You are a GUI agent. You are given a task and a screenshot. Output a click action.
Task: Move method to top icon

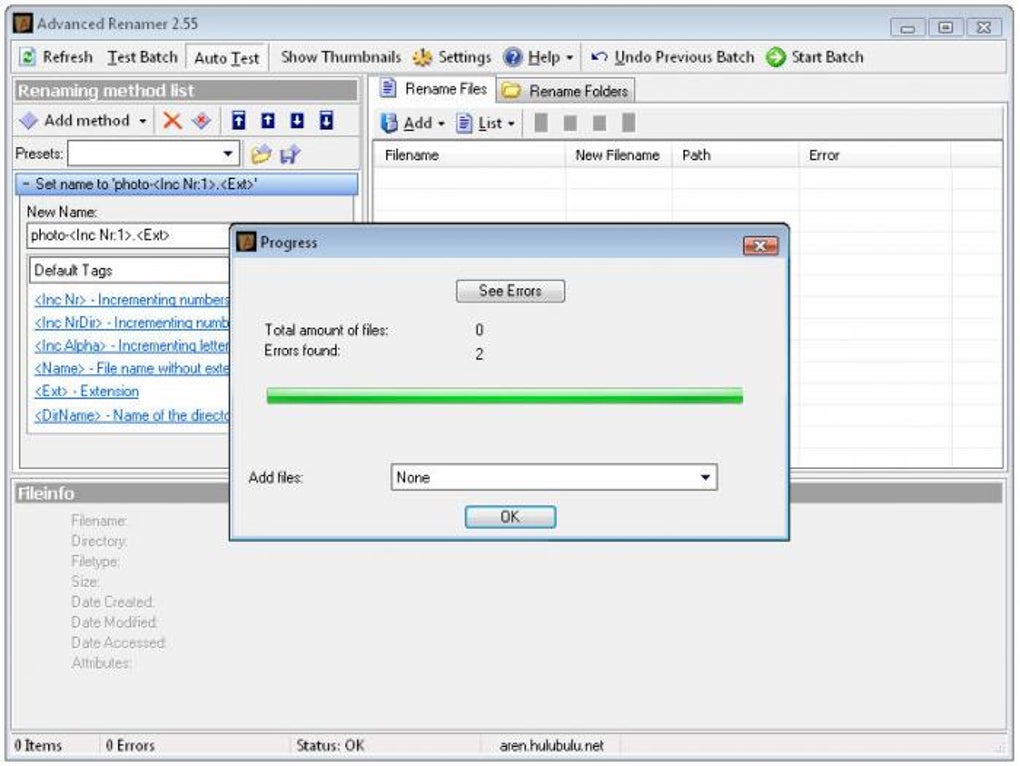coord(239,120)
